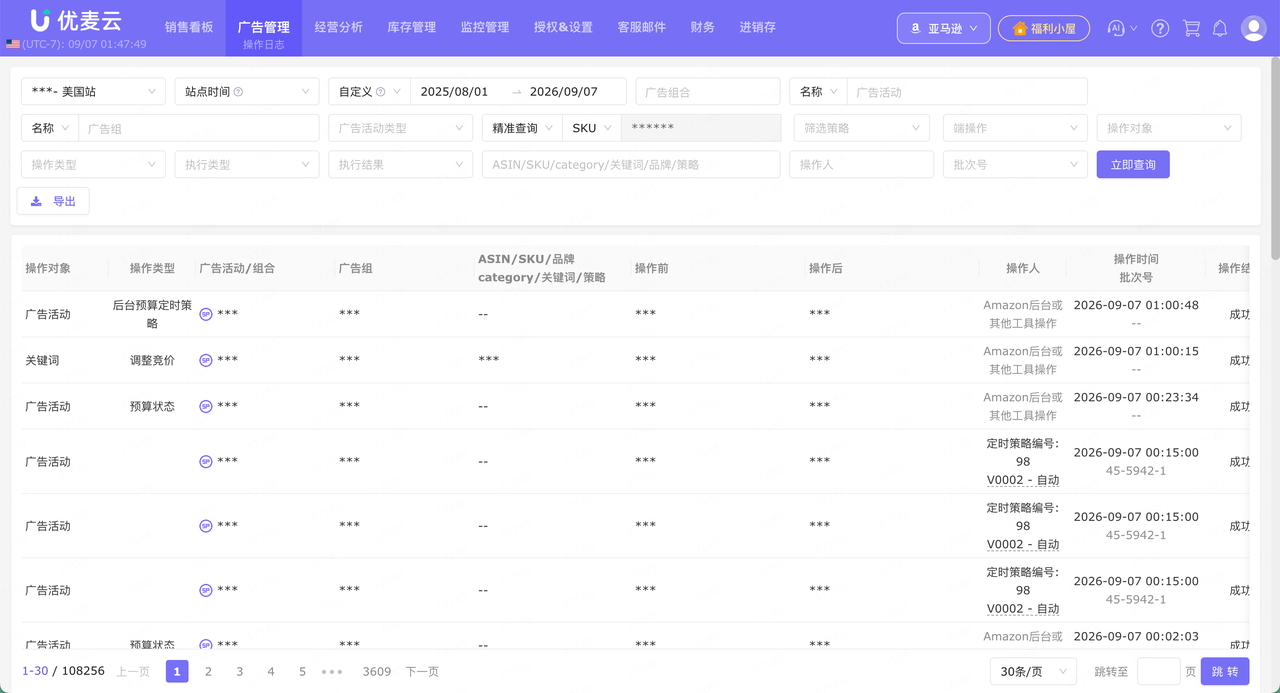Screen dimensions: 1280x693
Task: Go to page 5
Action: [302, 672]
